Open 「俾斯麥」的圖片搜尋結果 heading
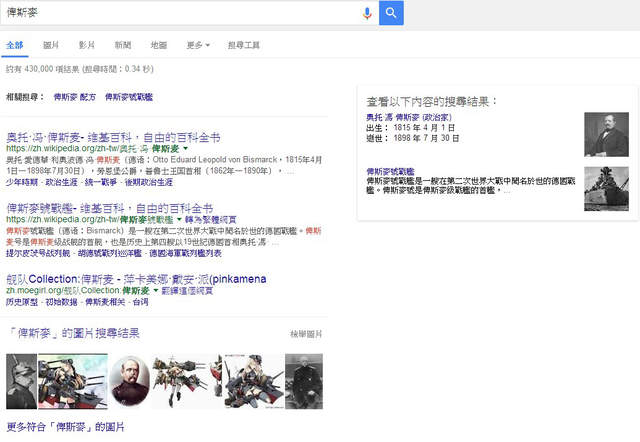The width and height of the screenshot is (640, 442). pyautogui.click(x=74, y=333)
